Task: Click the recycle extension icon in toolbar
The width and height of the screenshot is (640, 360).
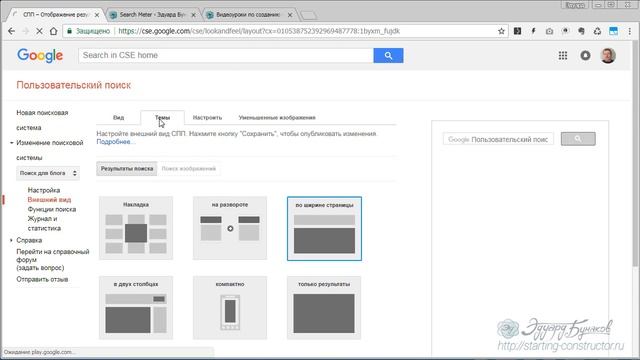Action: (x=597, y=31)
